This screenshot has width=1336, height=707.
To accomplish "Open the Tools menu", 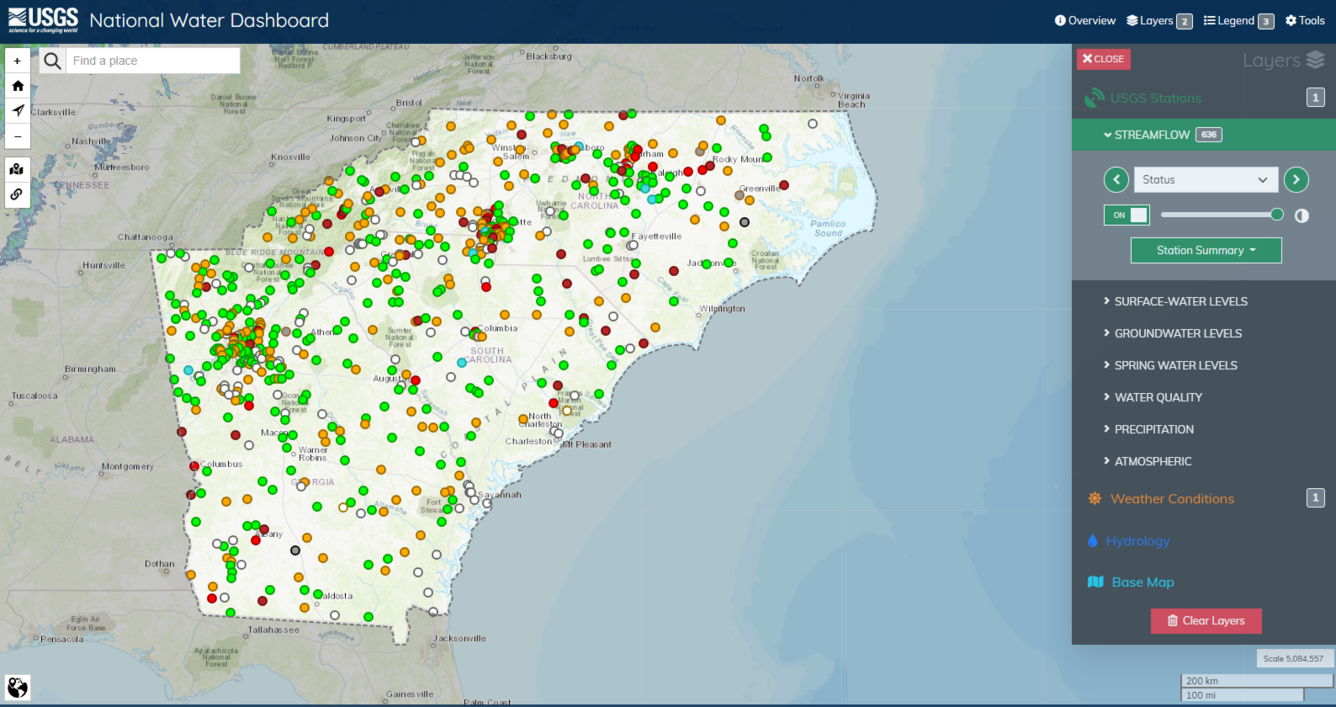I will click(x=1305, y=20).
